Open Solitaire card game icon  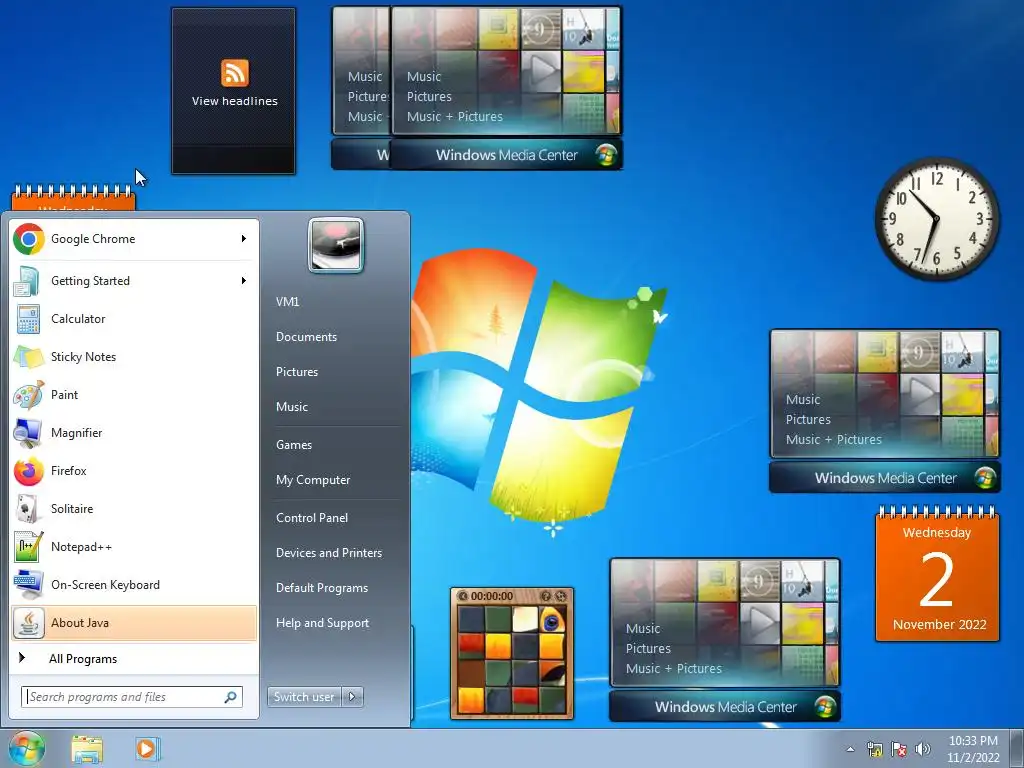click(x=28, y=509)
